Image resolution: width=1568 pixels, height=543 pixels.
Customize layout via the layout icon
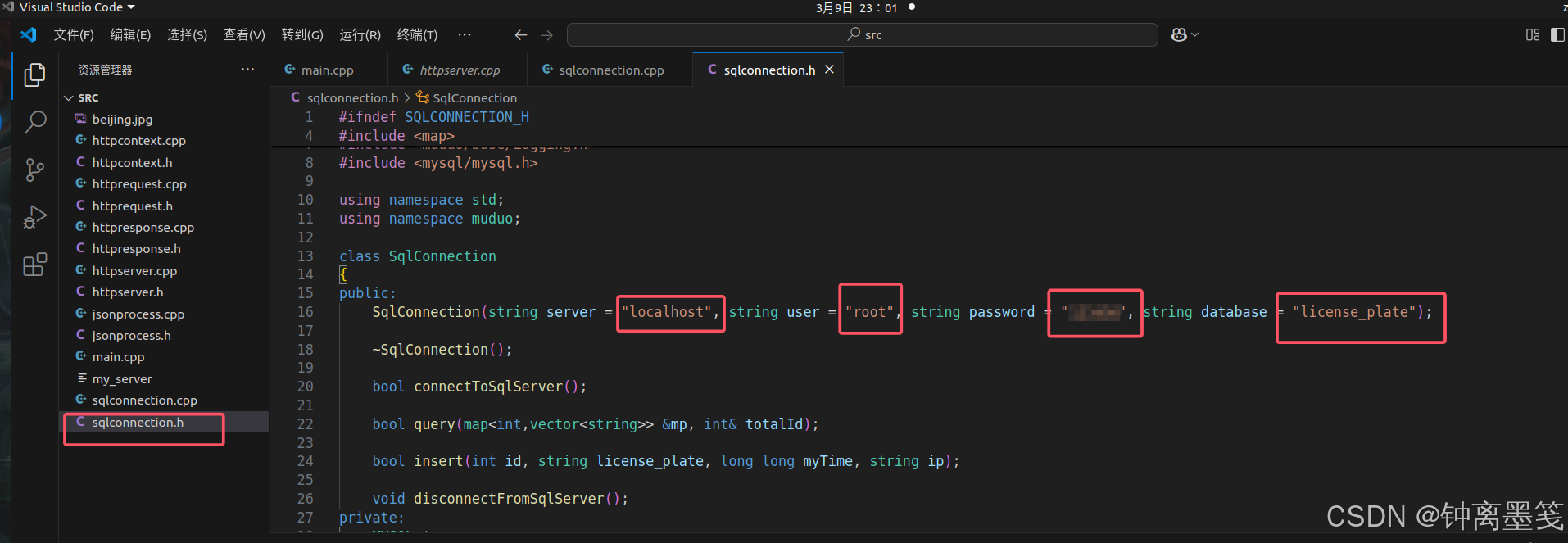click(x=1532, y=35)
